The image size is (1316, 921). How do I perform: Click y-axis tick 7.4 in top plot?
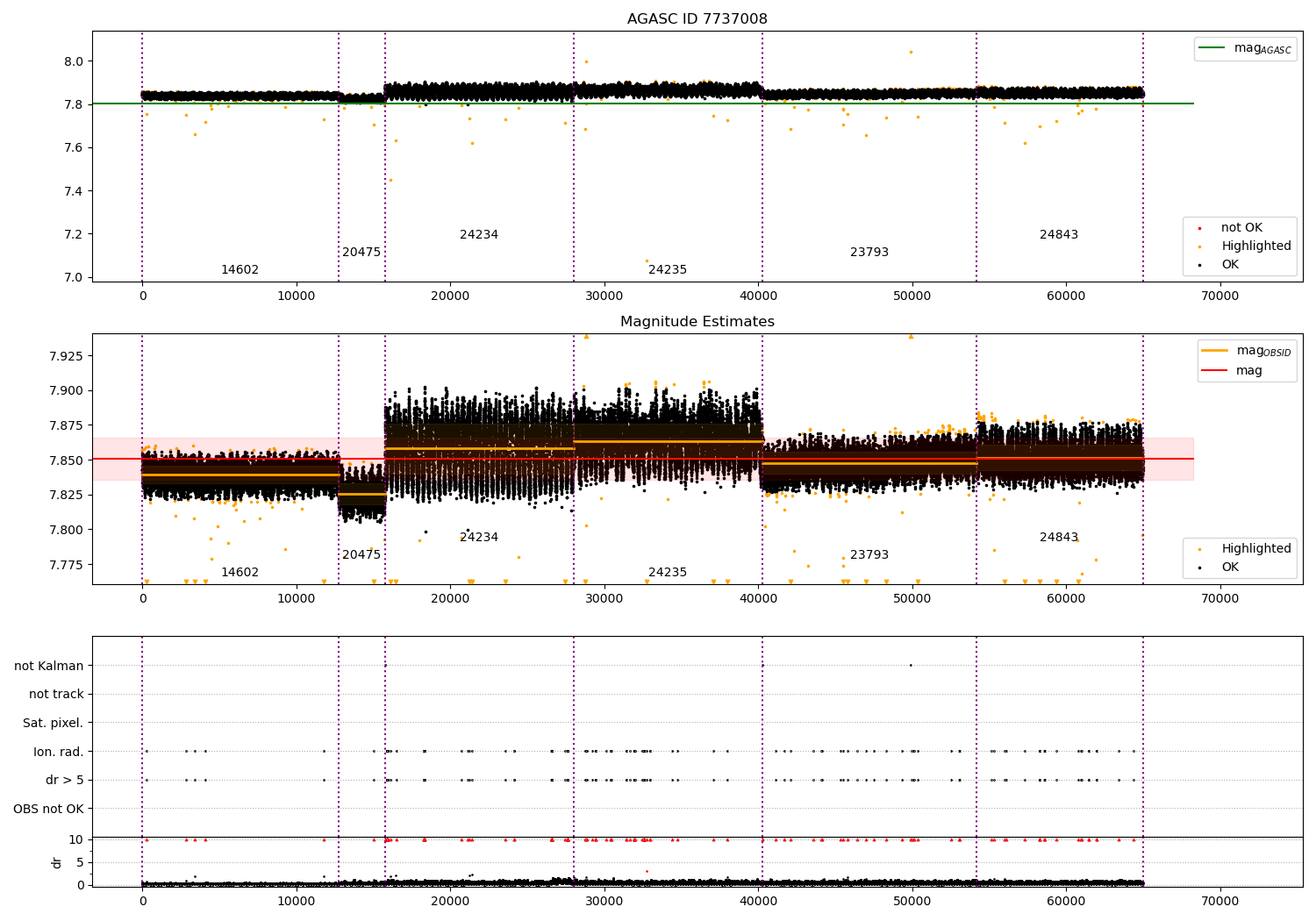(x=73, y=191)
